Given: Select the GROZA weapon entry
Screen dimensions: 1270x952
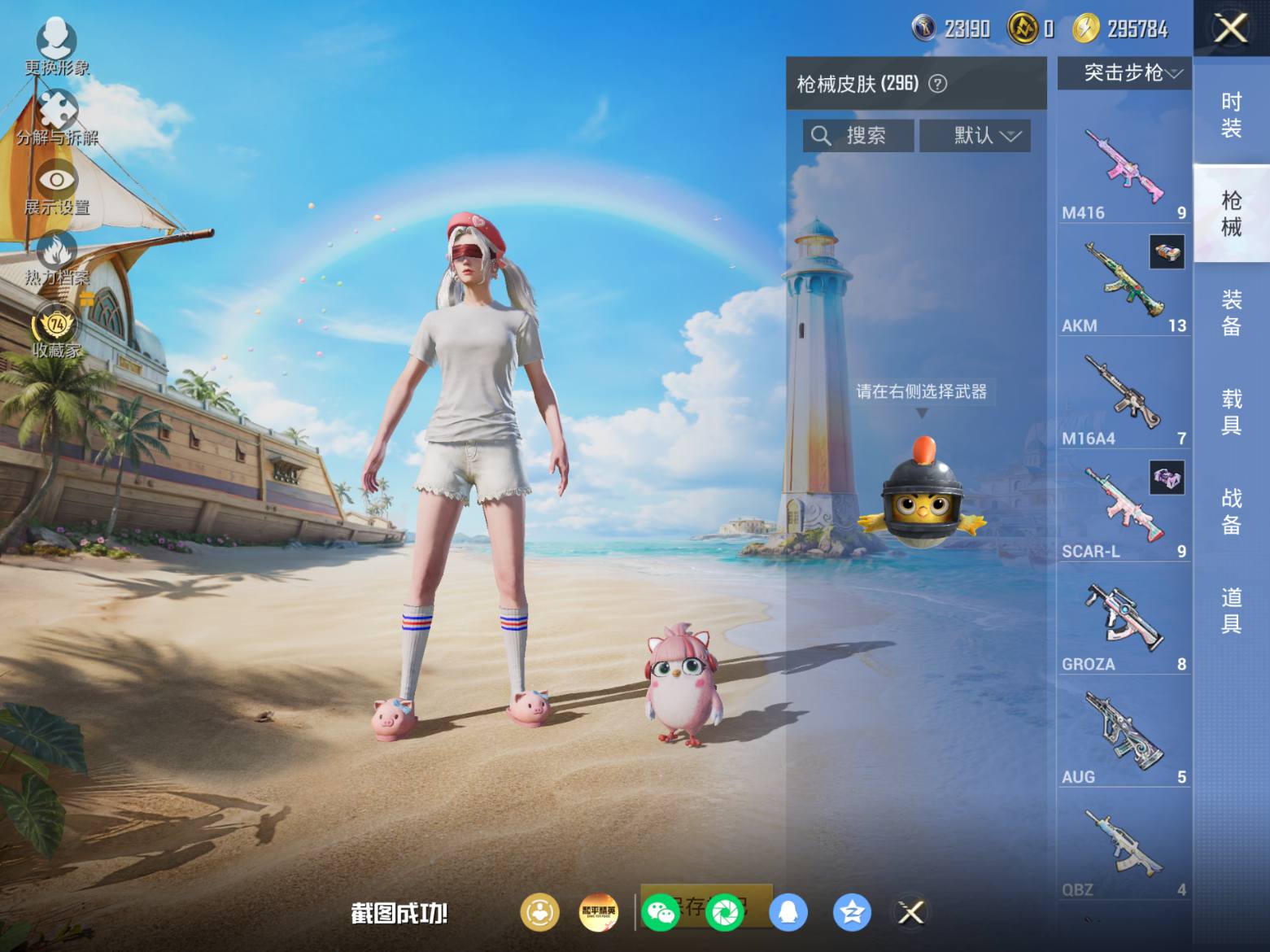Looking at the screenshot, I should (1124, 618).
